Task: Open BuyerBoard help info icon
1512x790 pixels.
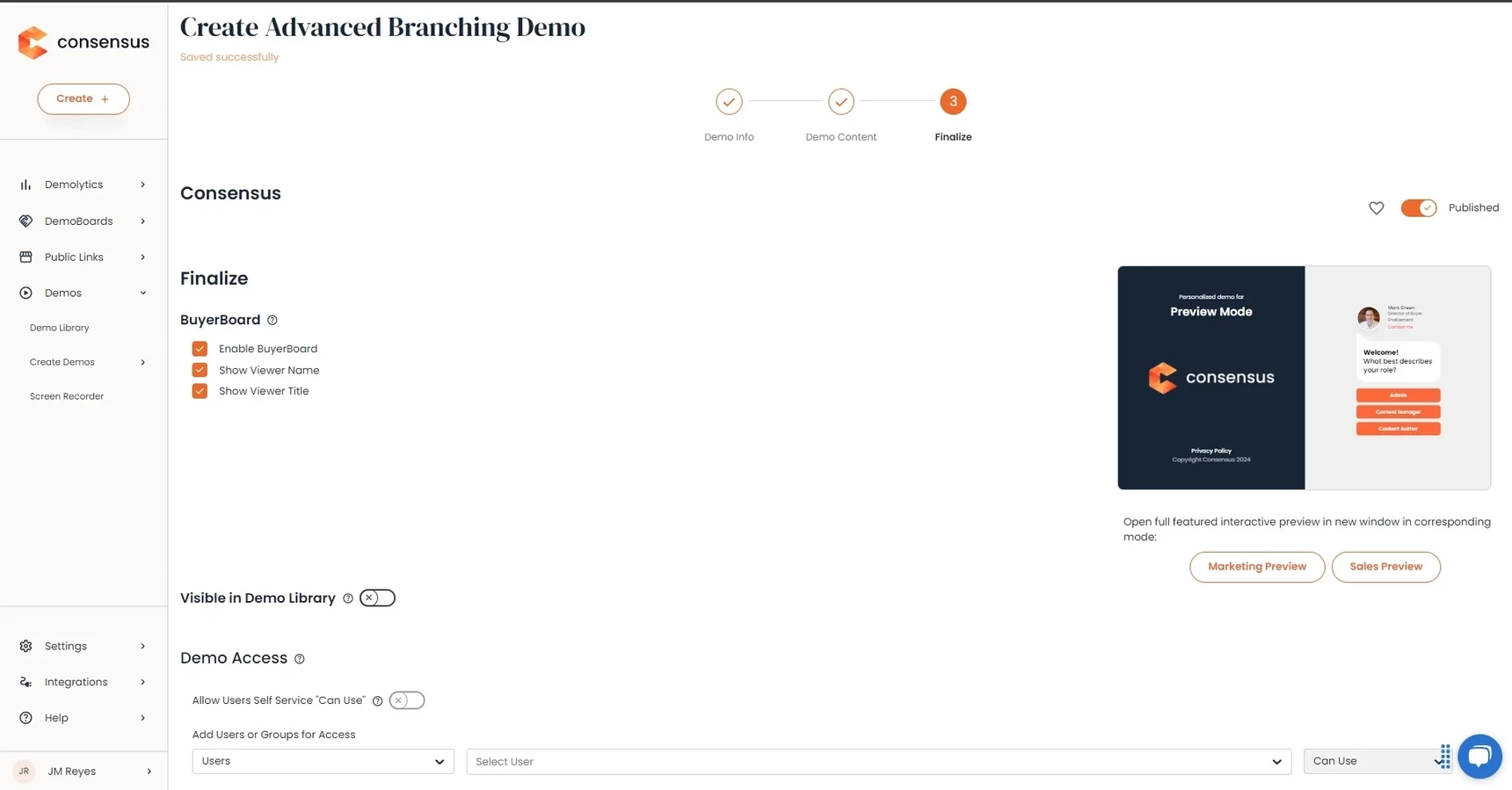Action: pos(273,320)
